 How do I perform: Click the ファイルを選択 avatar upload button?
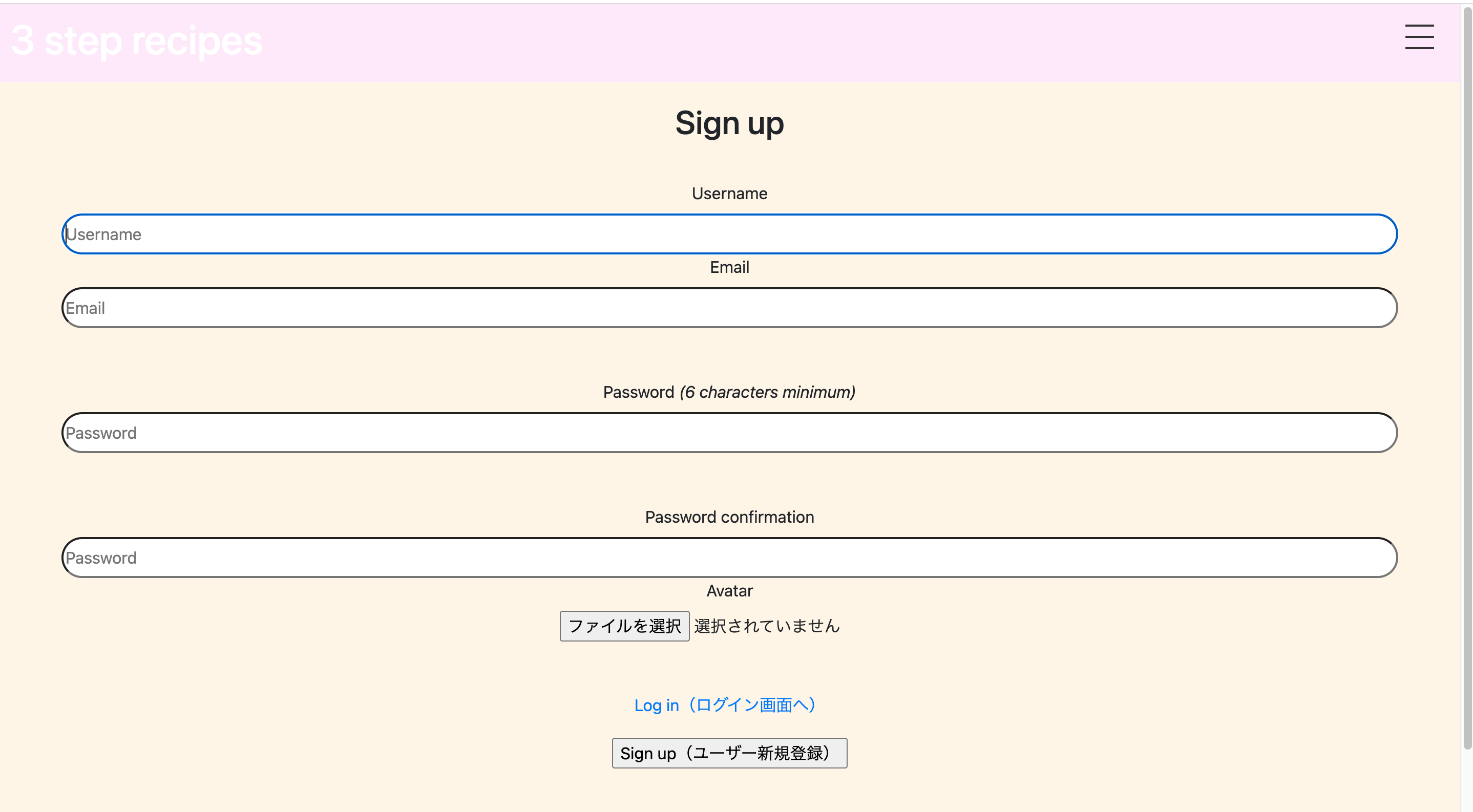pyautogui.click(x=624, y=626)
